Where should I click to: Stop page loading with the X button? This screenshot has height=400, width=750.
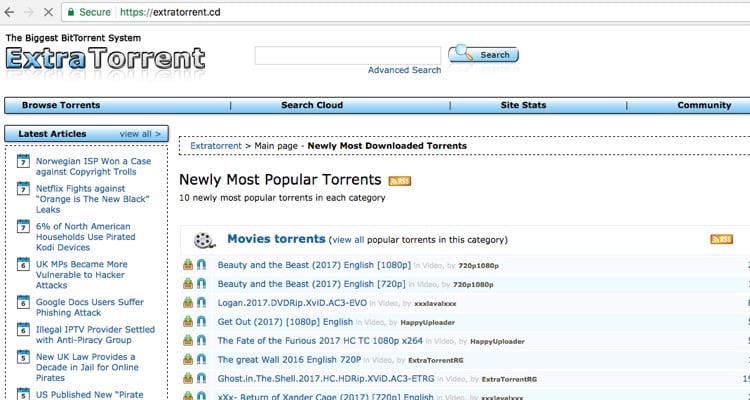pyautogui.click(x=41, y=14)
